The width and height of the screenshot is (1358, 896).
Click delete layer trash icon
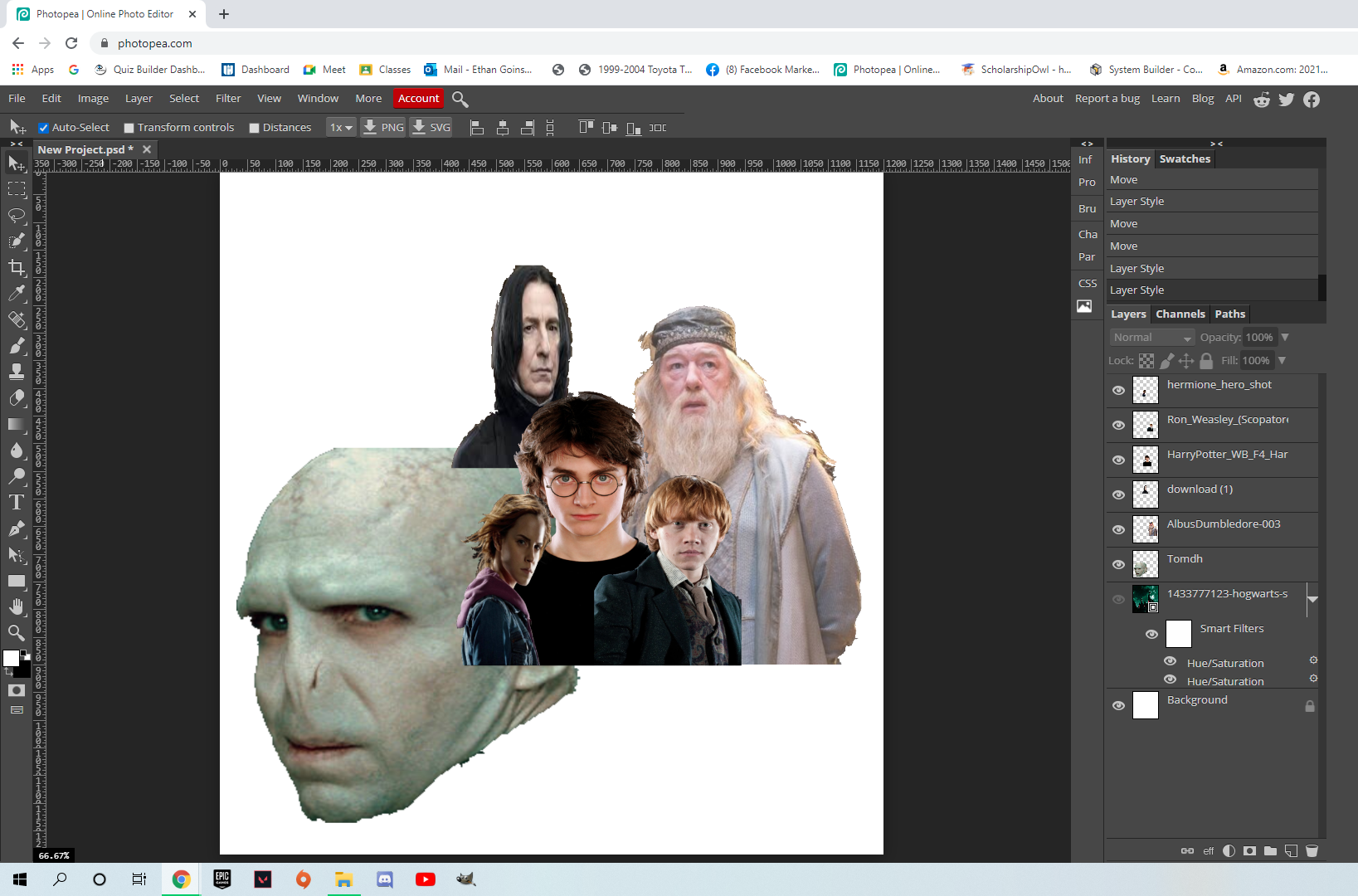click(x=1312, y=850)
